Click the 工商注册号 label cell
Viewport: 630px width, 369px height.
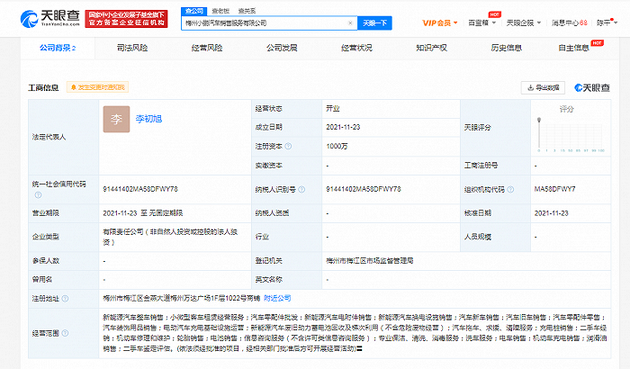click(x=495, y=165)
